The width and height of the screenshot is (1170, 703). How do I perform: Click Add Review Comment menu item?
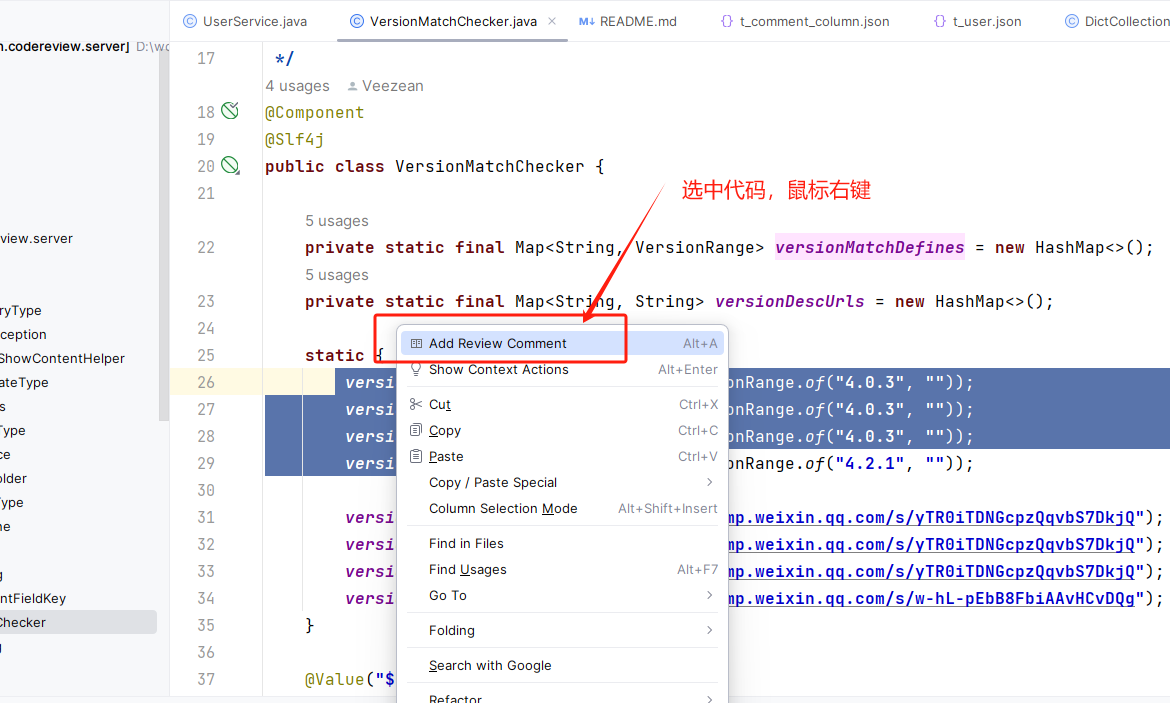pos(497,343)
